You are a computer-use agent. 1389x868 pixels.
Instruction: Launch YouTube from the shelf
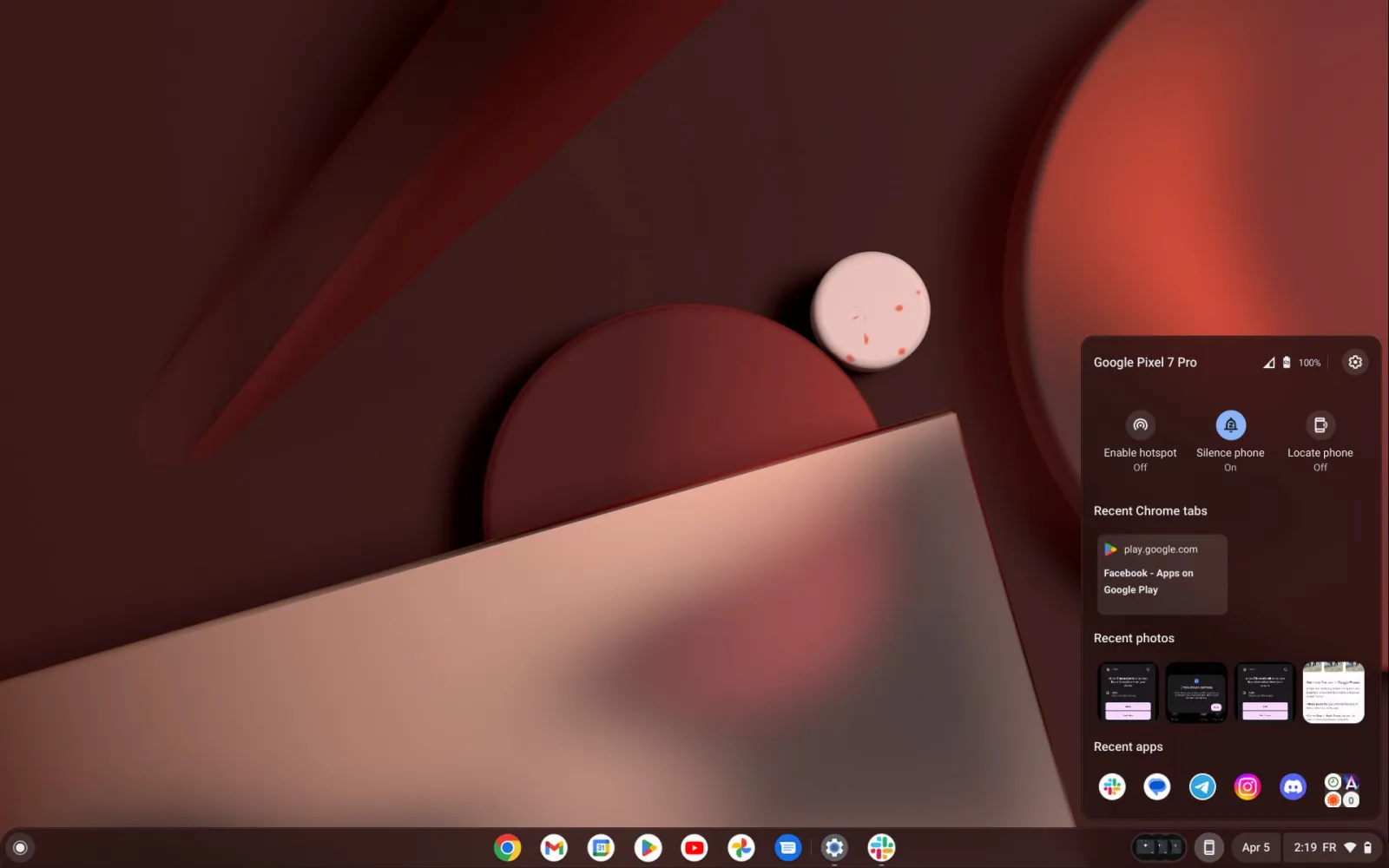click(x=694, y=848)
